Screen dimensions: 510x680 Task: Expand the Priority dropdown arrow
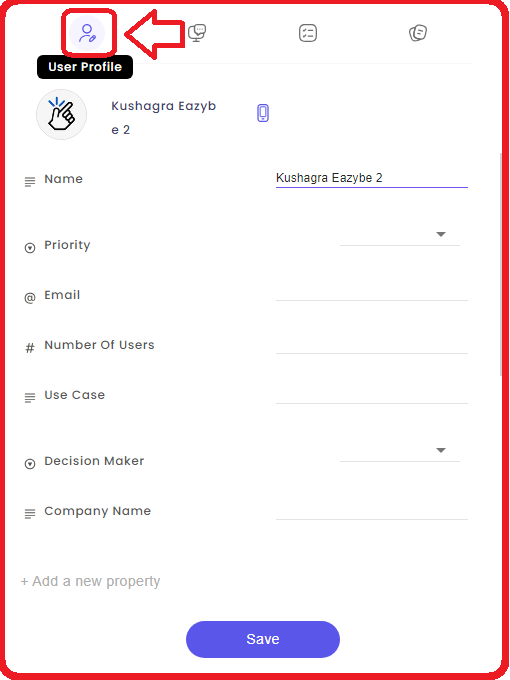pyautogui.click(x=441, y=235)
